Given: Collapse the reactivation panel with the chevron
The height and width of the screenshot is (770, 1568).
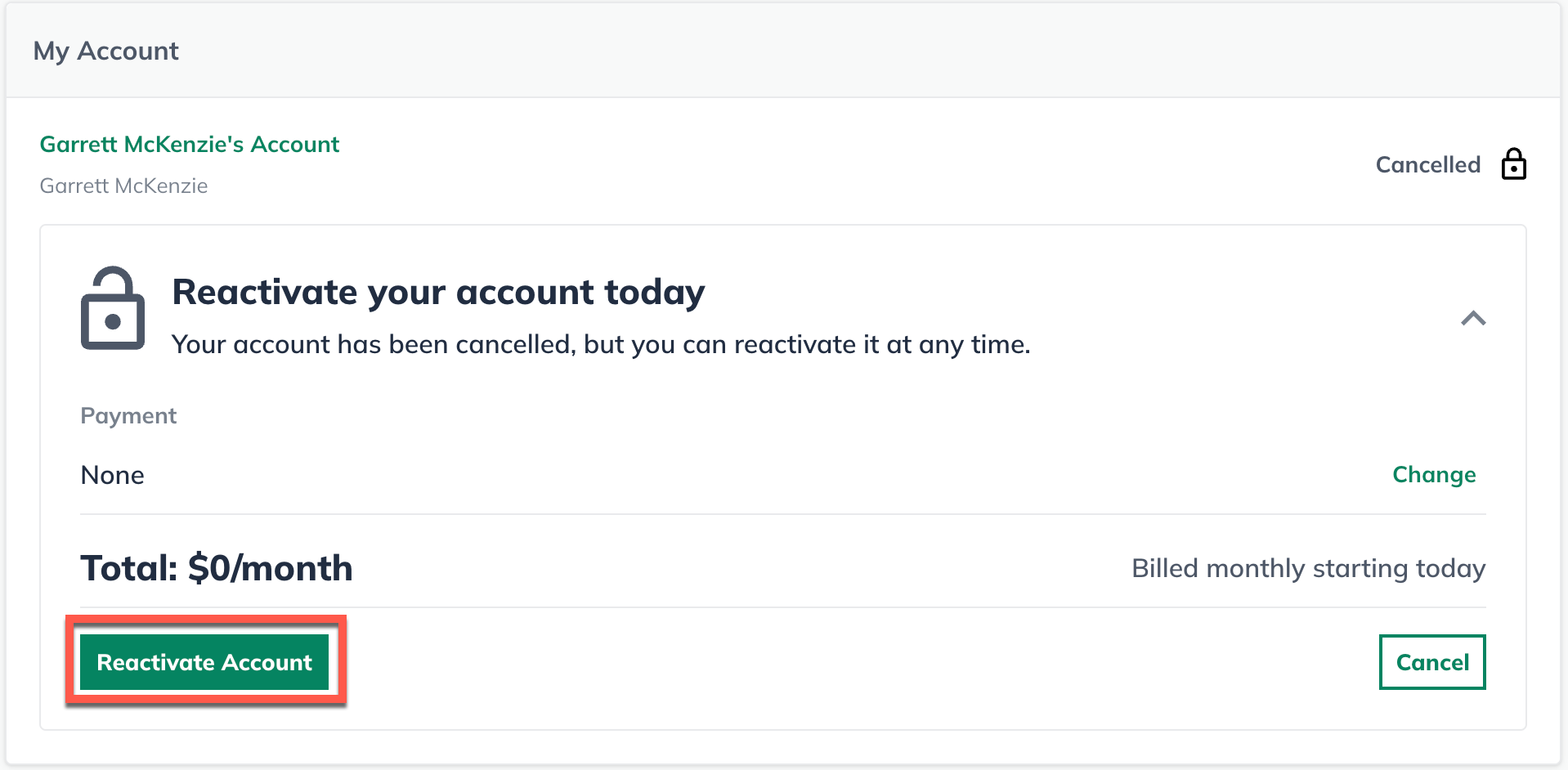Looking at the screenshot, I should [1474, 320].
